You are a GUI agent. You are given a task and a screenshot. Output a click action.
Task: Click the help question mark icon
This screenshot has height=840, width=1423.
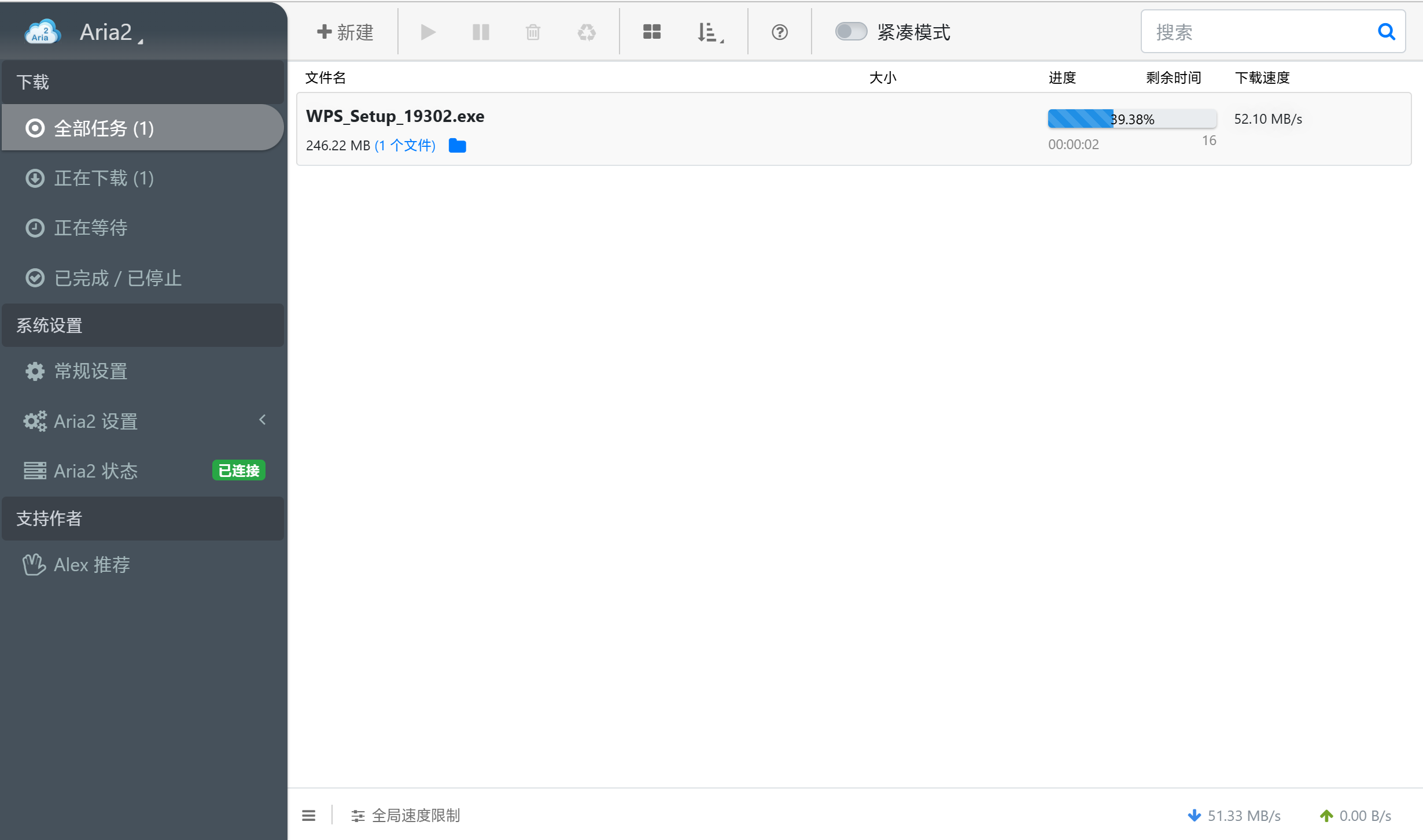tap(779, 32)
